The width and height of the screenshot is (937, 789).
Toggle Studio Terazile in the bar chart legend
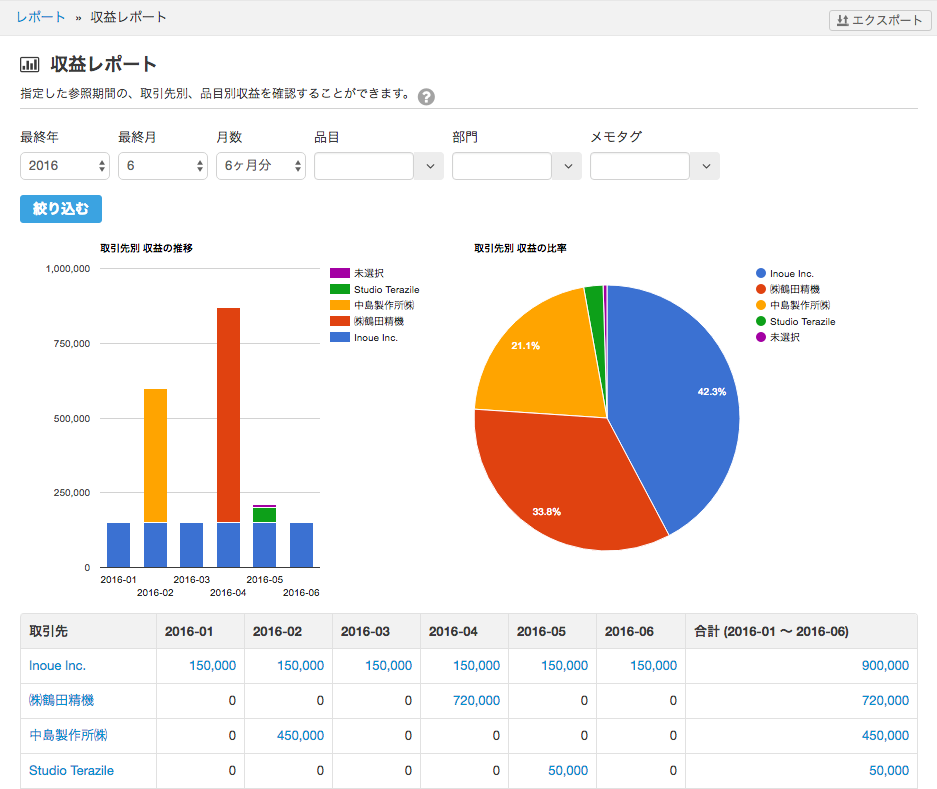(x=389, y=289)
